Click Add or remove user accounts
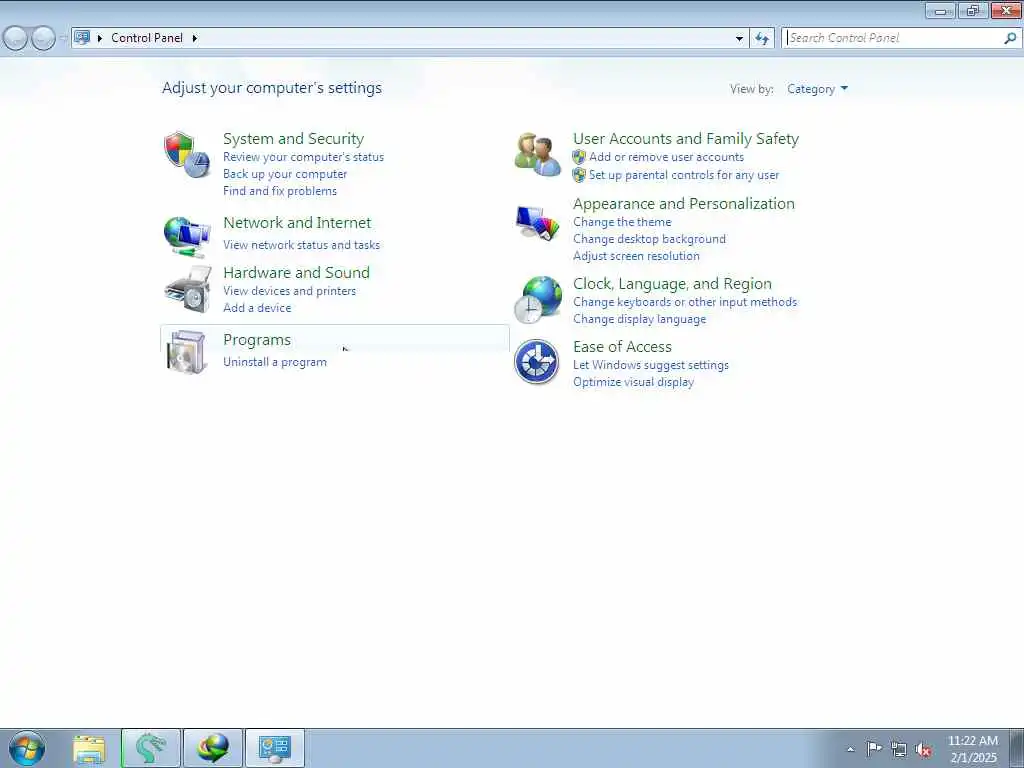Screen dimensions: 1024x768 (666, 157)
